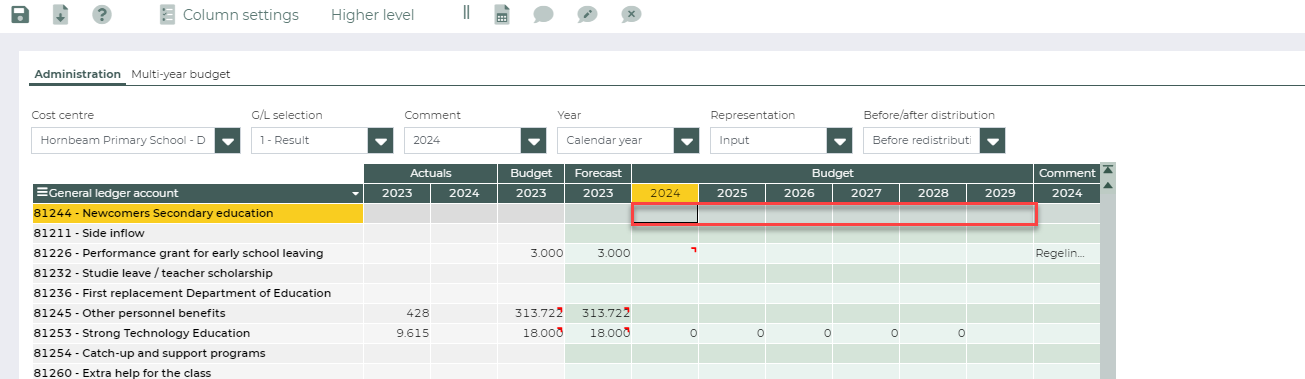
Task: Click the save disk icon
Action: pos(20,15)
